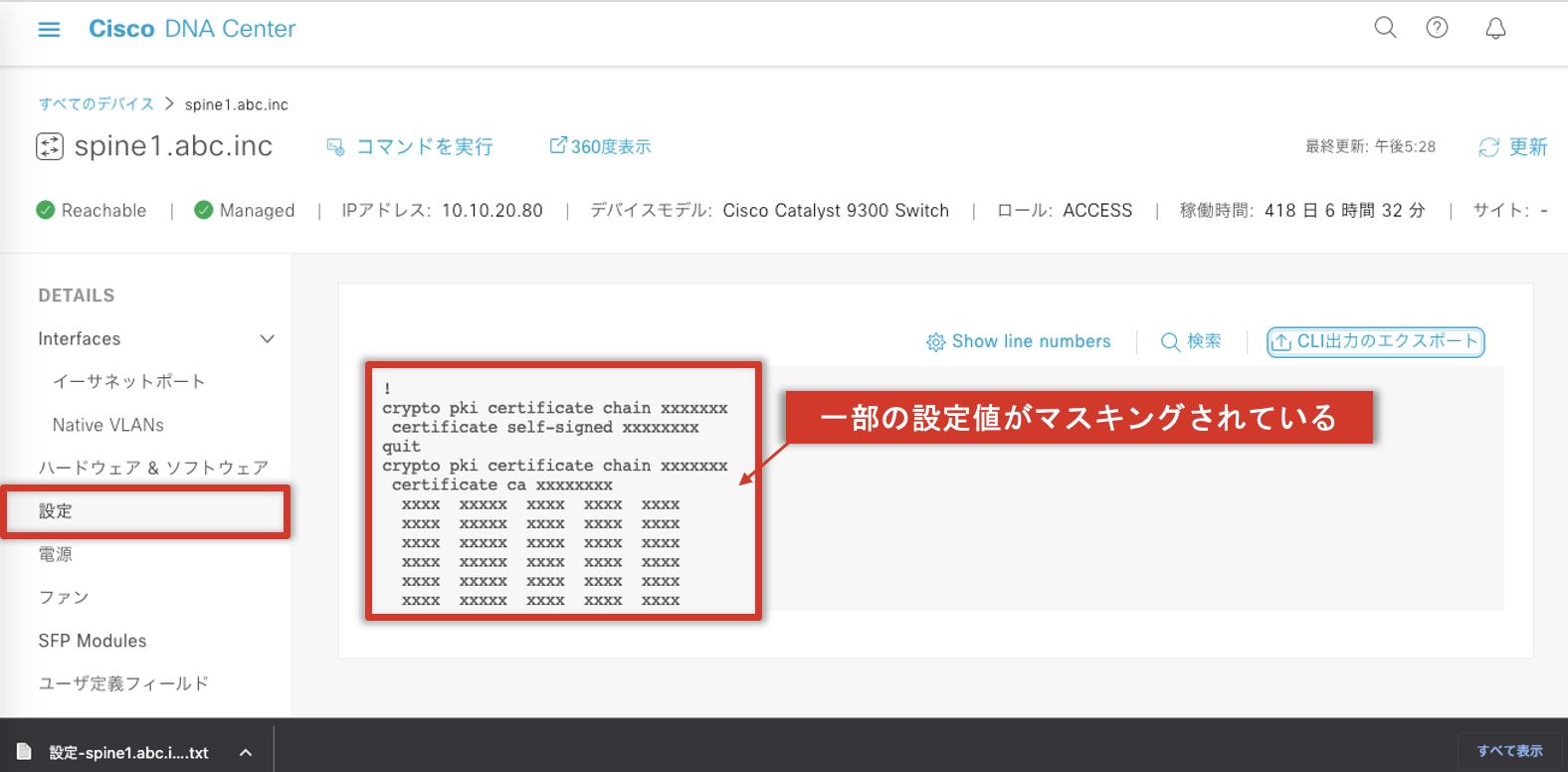The image size is (1568, 772).
Task: Click the refresh arrows icon next to 更新
Action: coord(1488,147)
